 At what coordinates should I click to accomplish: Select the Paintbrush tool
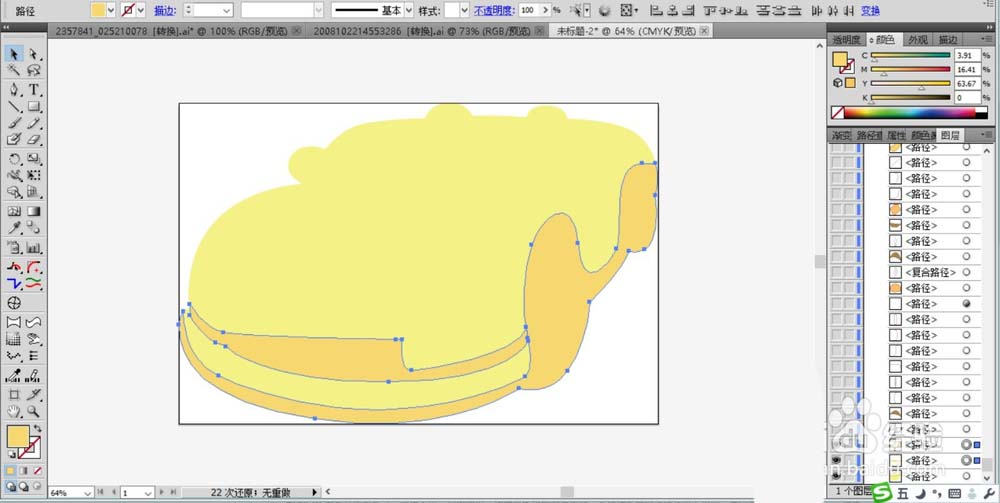(x=14, y=123)
